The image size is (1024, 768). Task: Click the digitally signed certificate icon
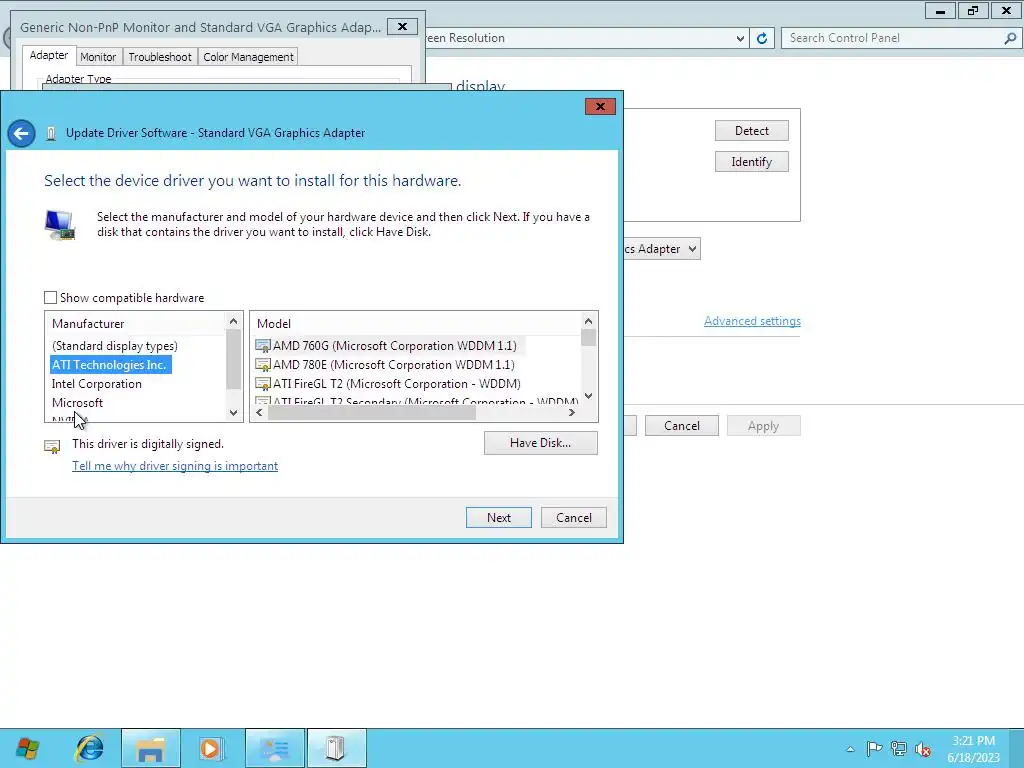coord(52,446)
